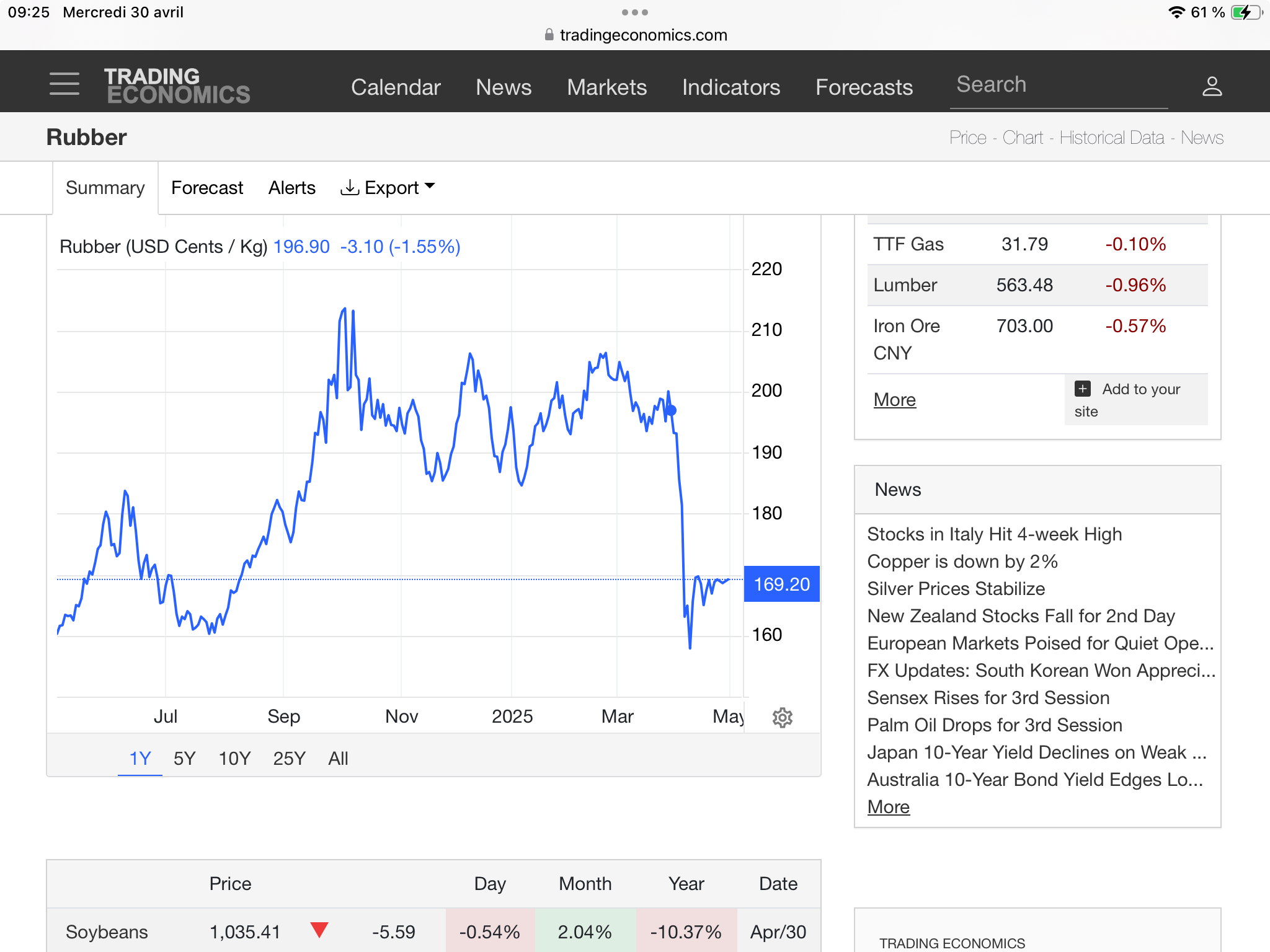Expand the Export dropdown
Viewport: 1270px width, 952px height.
tap(388, 188)
